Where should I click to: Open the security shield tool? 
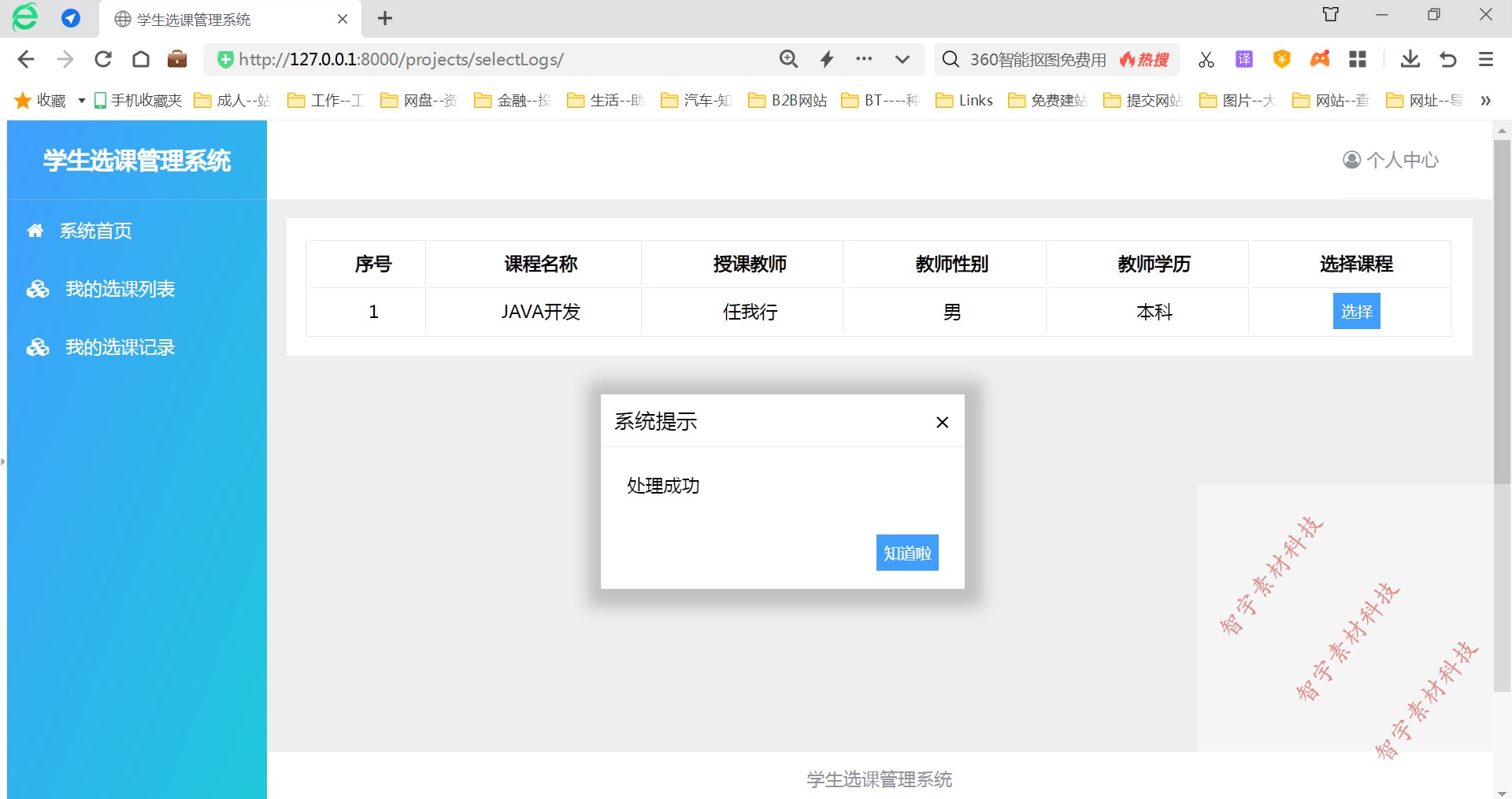[x=1281, y=59]
